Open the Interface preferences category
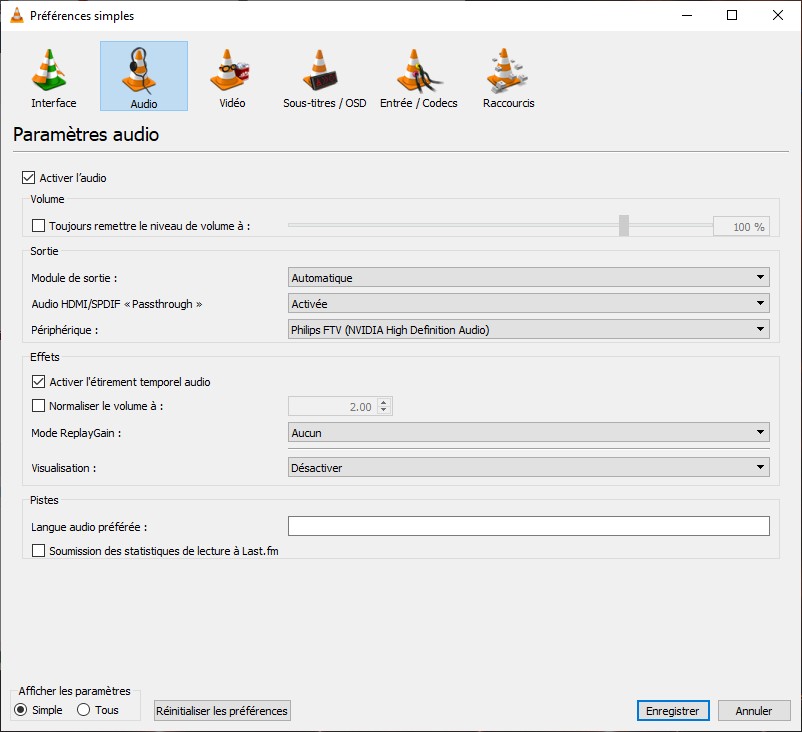The image size is (802, 732). pyautogui.click(x=53, y=77)
